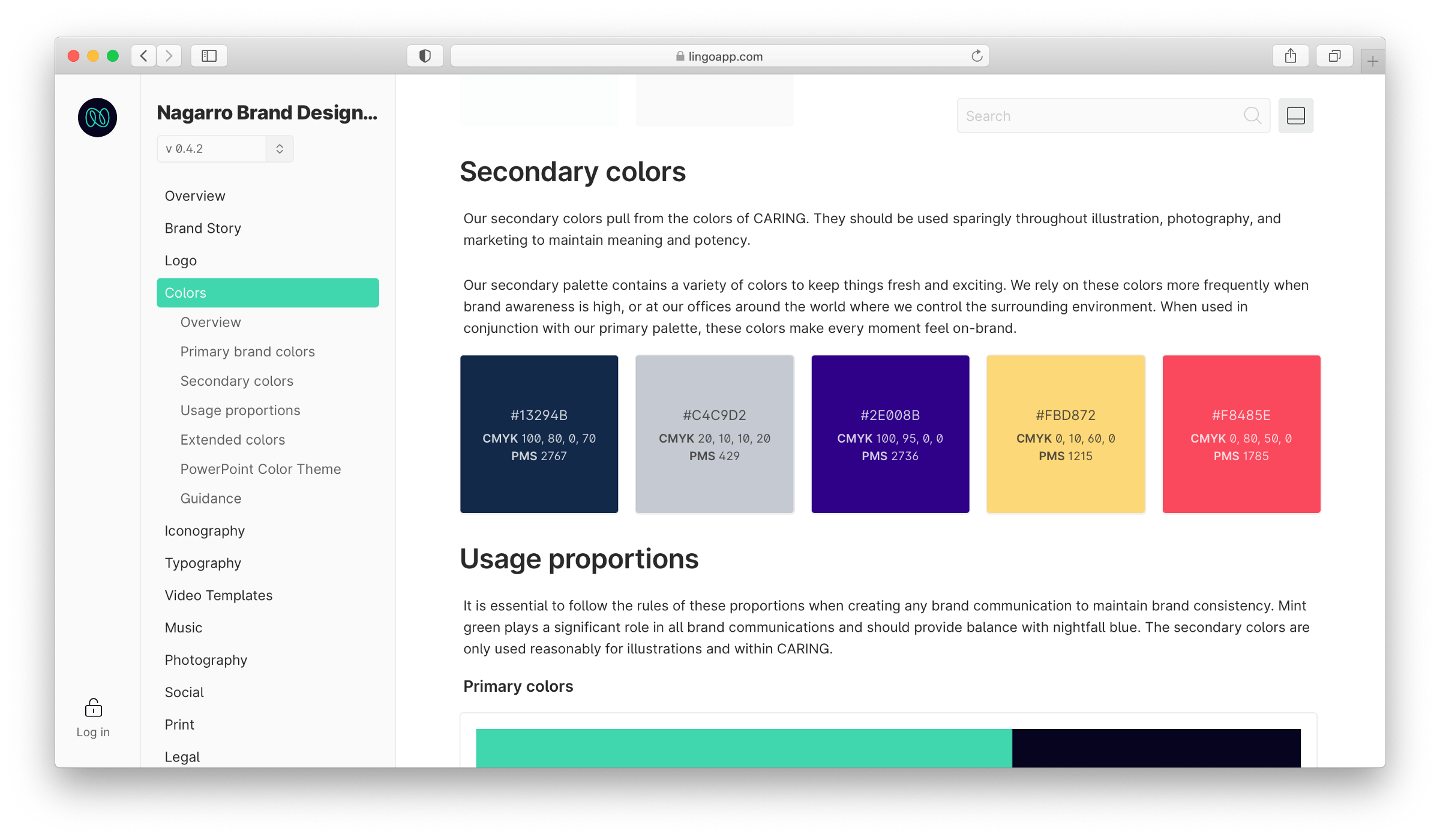
Task: Open the version selector showing v 0.4.2
Action: [x=224, y=148]
